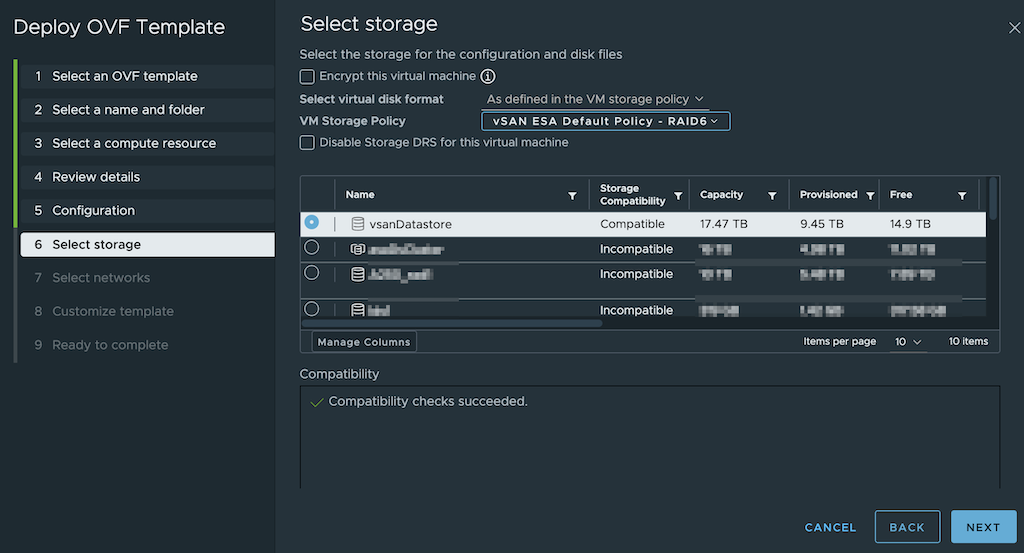Click the BACK button

click(907, 527)
